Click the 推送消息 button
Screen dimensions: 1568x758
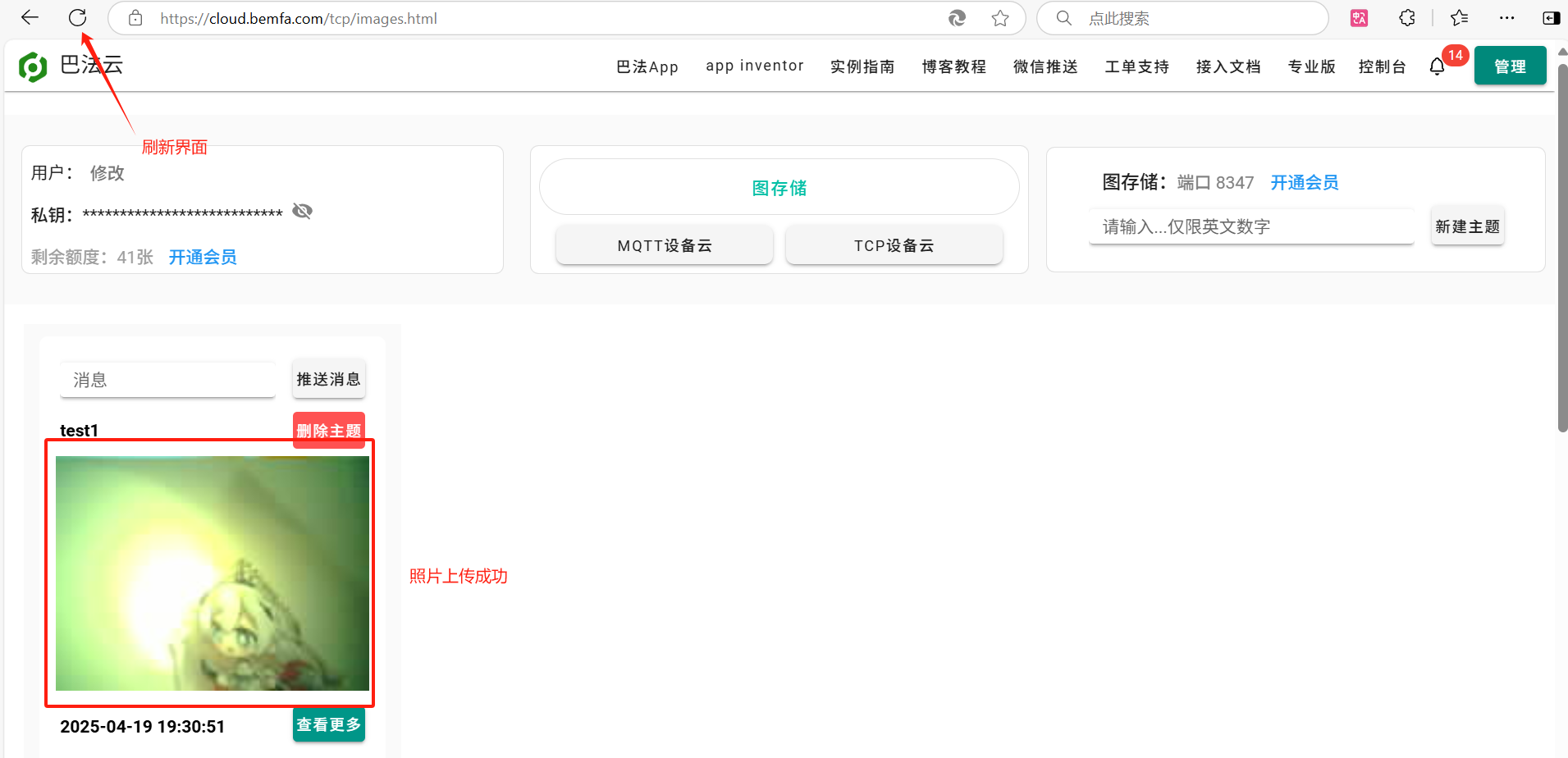329,379
